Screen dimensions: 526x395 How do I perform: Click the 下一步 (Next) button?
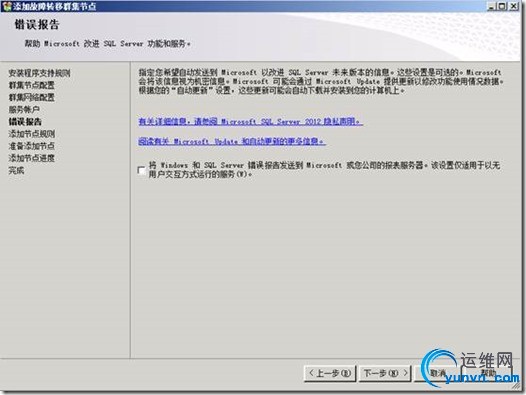[385, 374]
